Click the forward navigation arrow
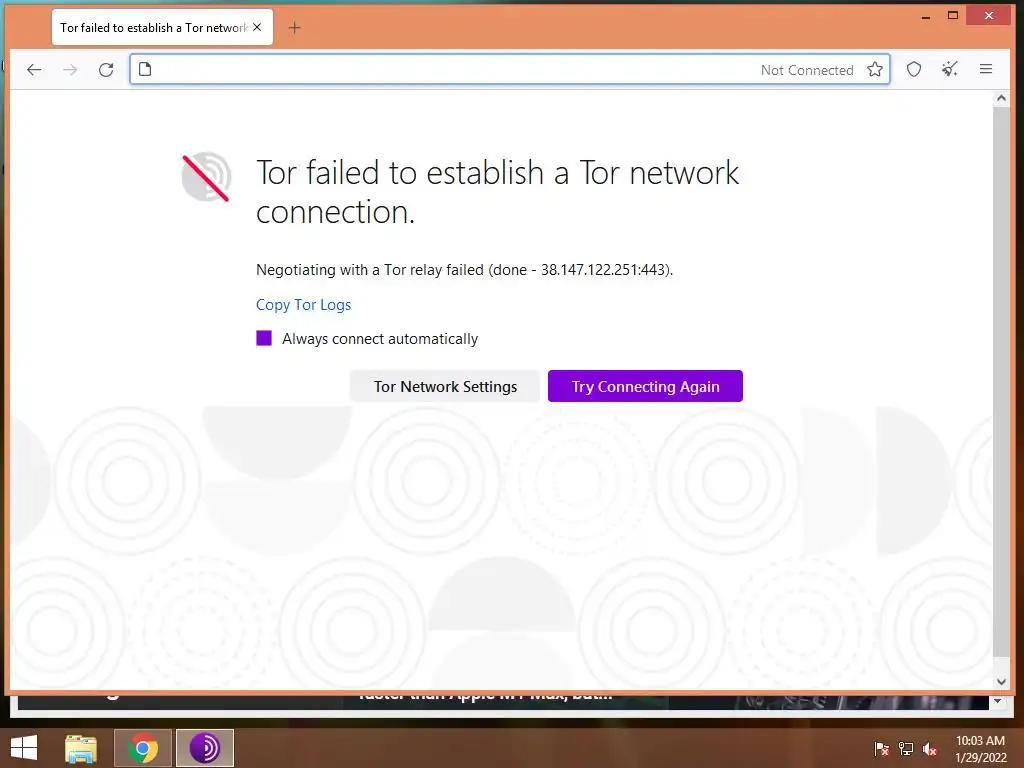This screenshot has height=768, width=1024. click(70, 69)
